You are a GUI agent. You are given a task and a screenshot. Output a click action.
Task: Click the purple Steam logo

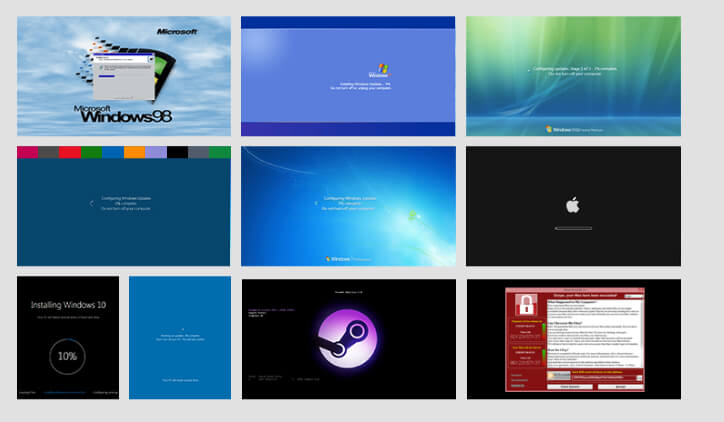(x=345, y=337)
